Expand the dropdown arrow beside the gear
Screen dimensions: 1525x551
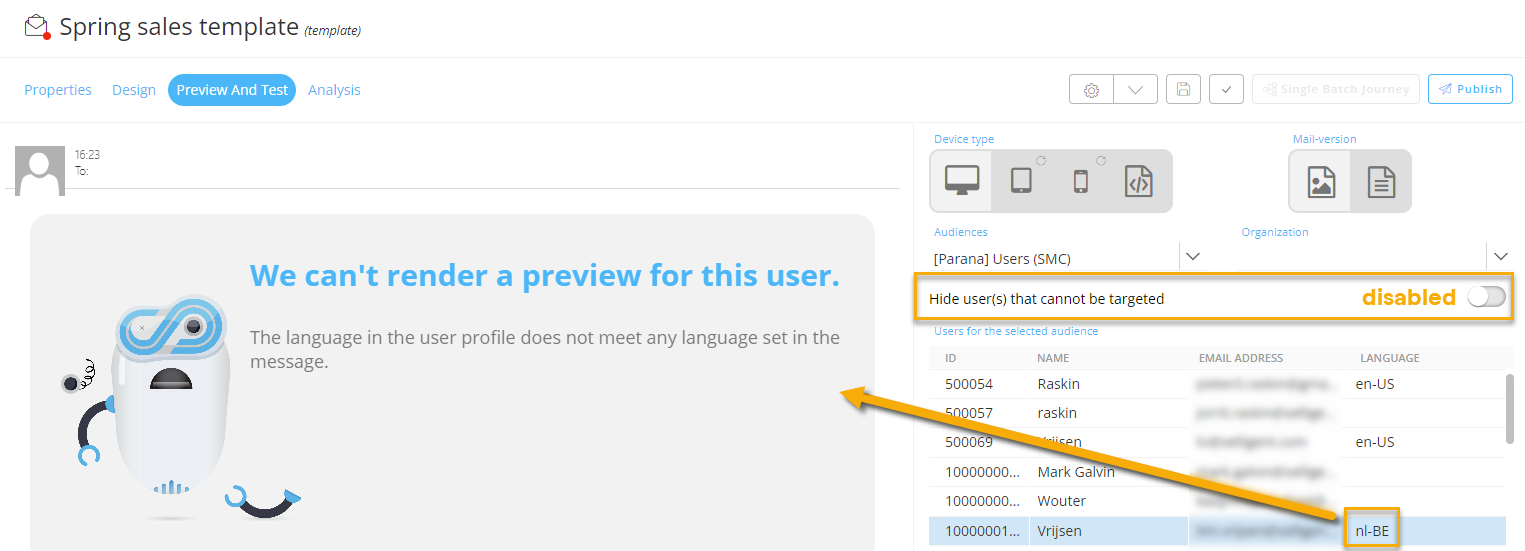pos(1135,89)
